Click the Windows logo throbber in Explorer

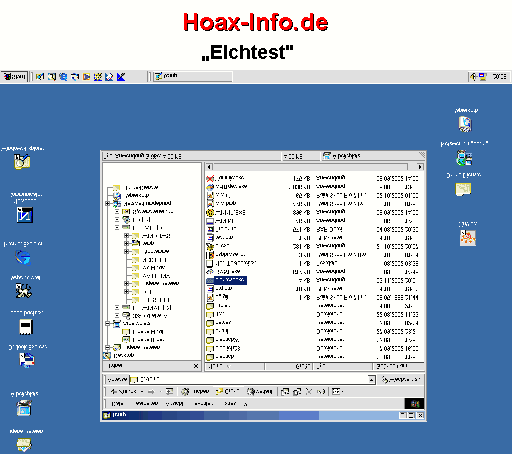tap(414, 404)
